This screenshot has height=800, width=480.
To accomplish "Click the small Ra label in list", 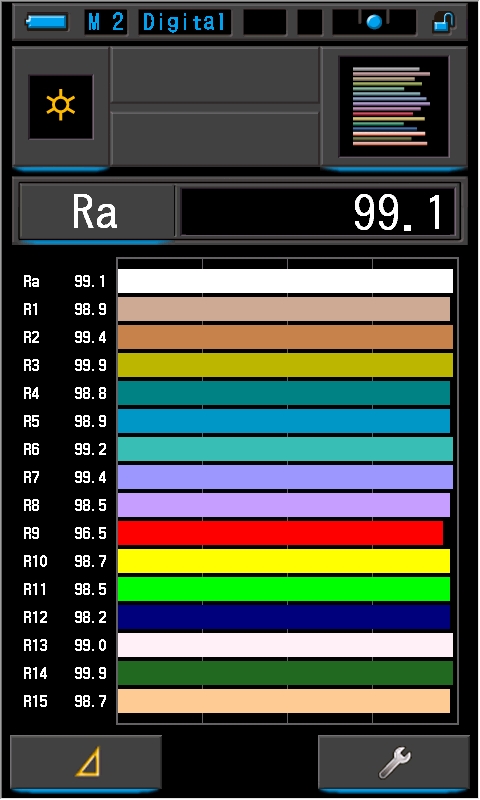I will coord(31,281).
